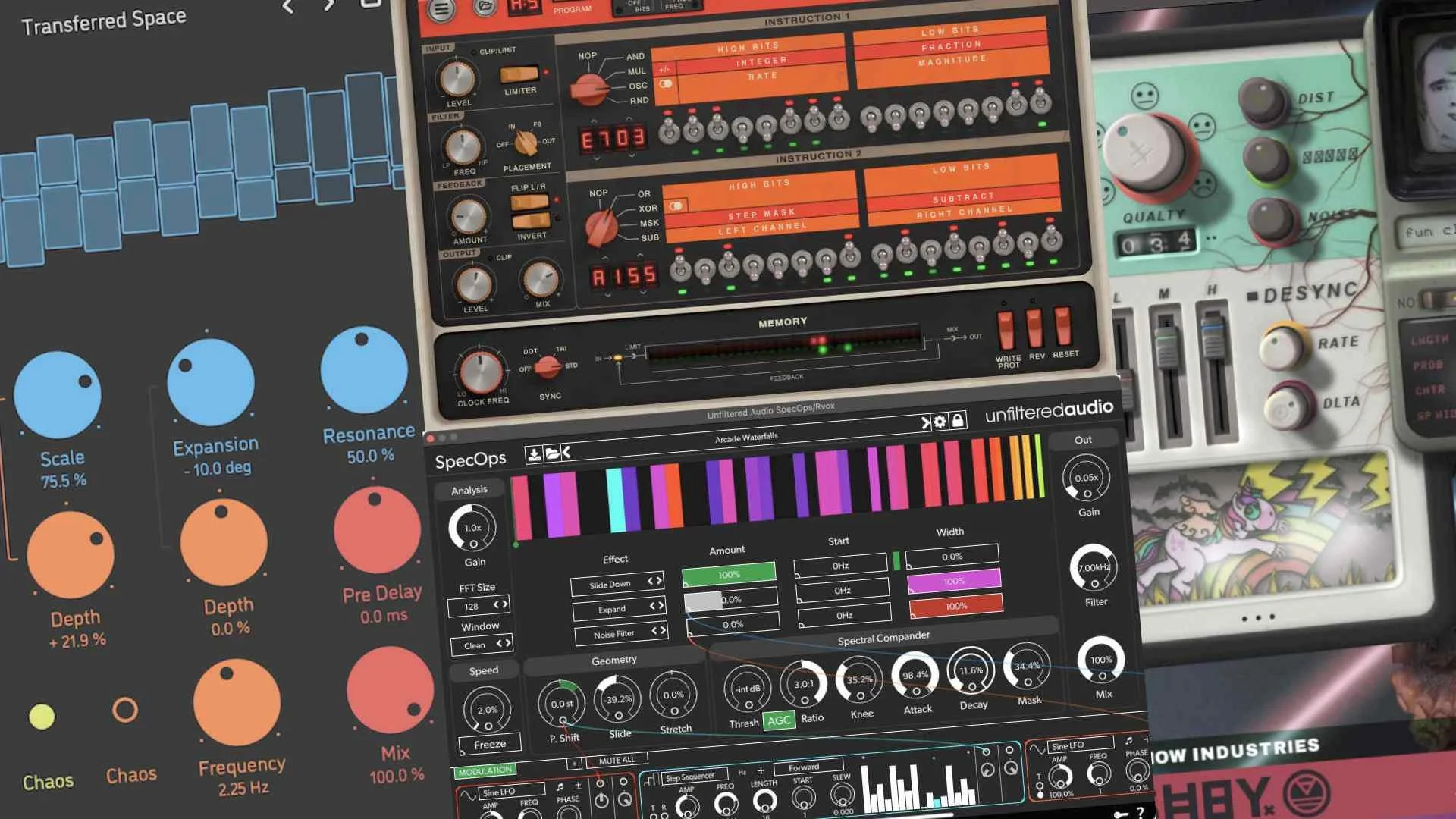Click the padlock icon in SpecOps header

pyautogui.click(x=958, y=420)
